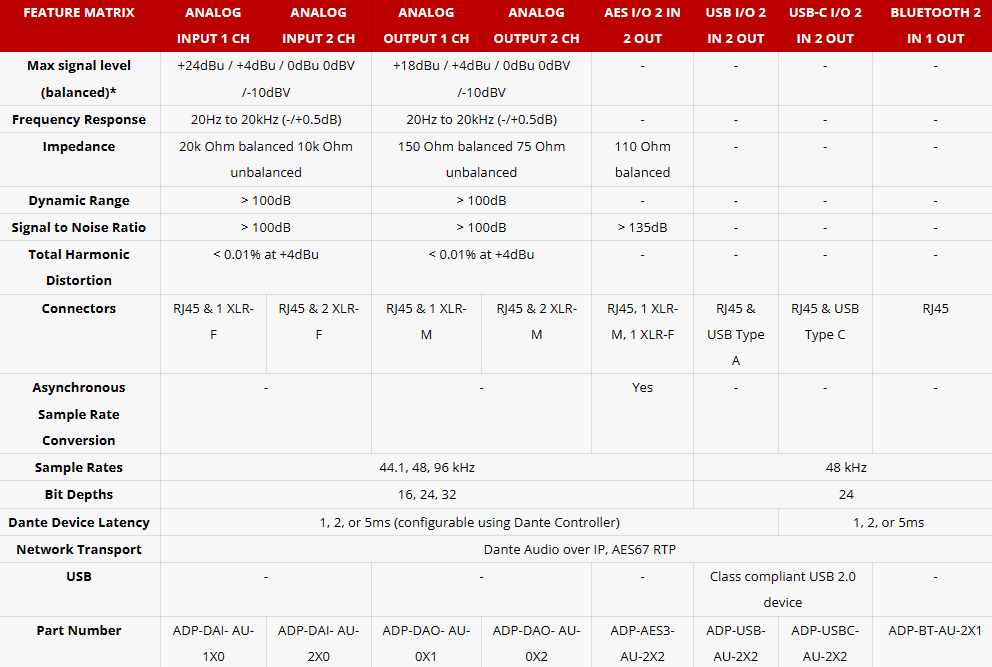Image resolution: width=992 pixels, height=667 pixels.
Task: Select the AES I/O 2 IN 2 OUT header
Action: (642, 26)
